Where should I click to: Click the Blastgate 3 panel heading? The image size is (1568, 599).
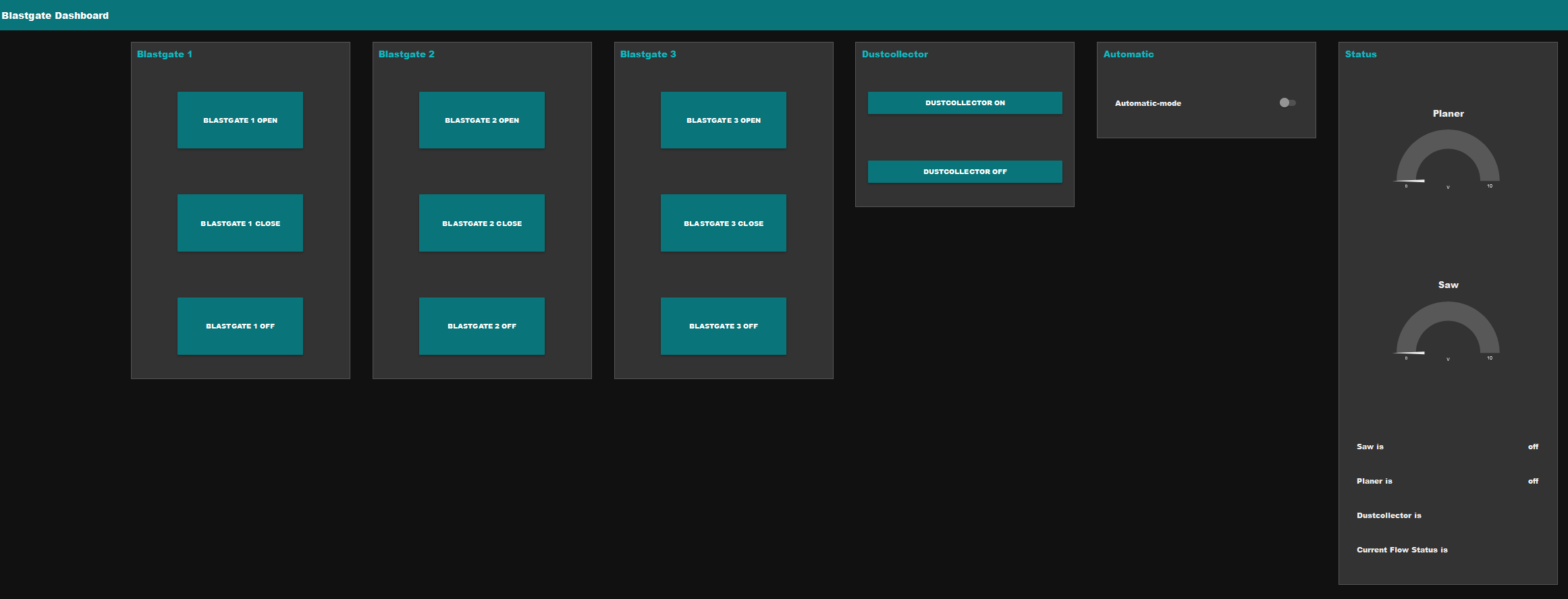[x=648, y=54]
